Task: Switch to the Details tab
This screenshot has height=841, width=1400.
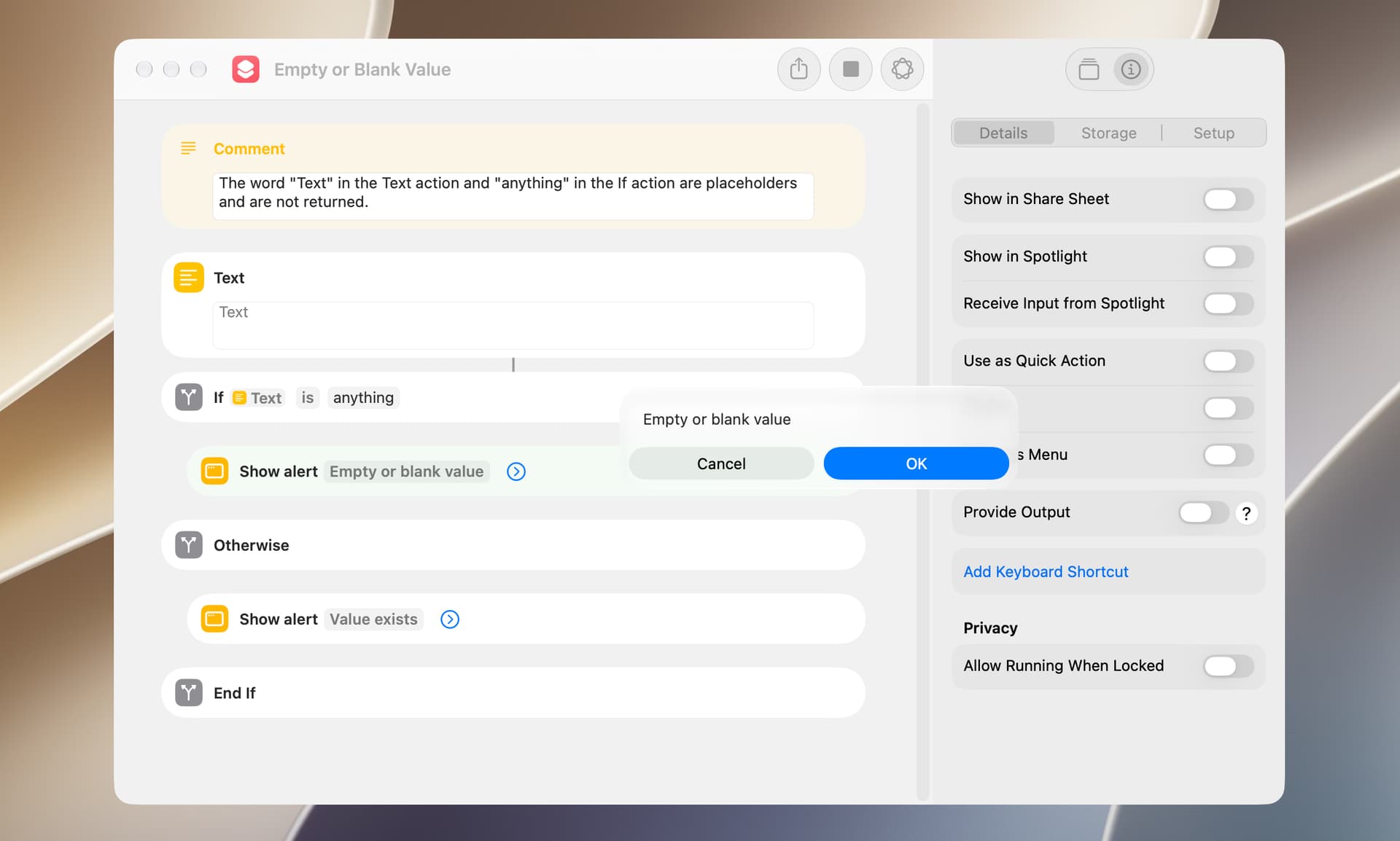Action: [x=1003, y=133]
